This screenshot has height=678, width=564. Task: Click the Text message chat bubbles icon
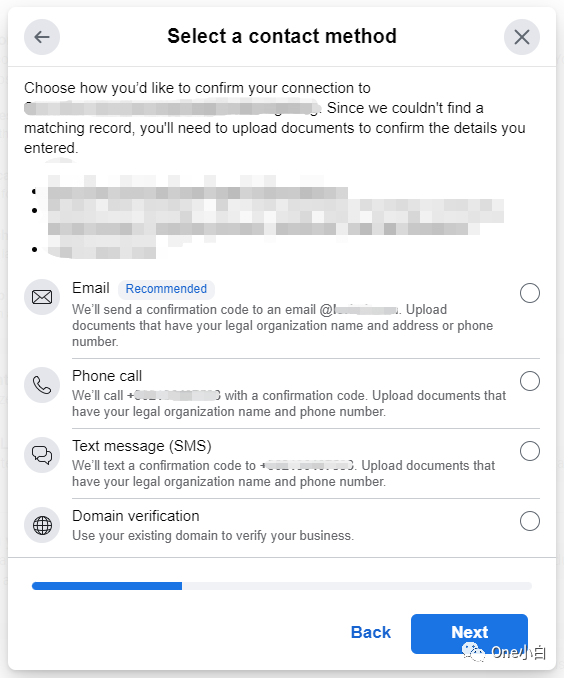(x=42, y=455)
